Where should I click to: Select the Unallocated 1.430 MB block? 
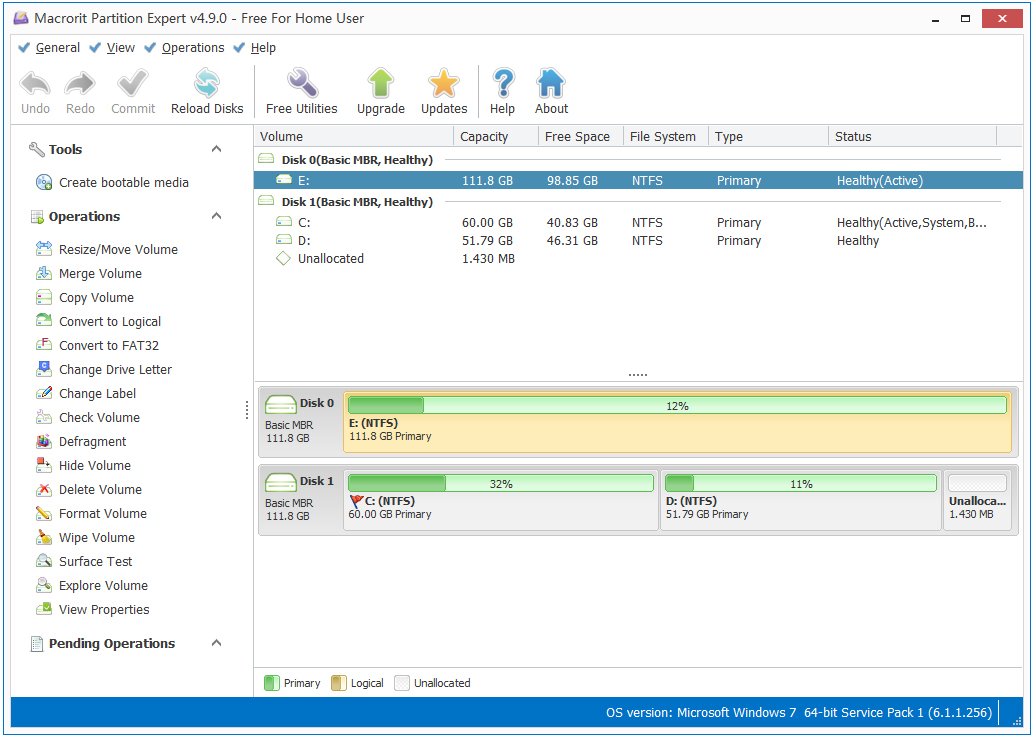pos(977,499)
